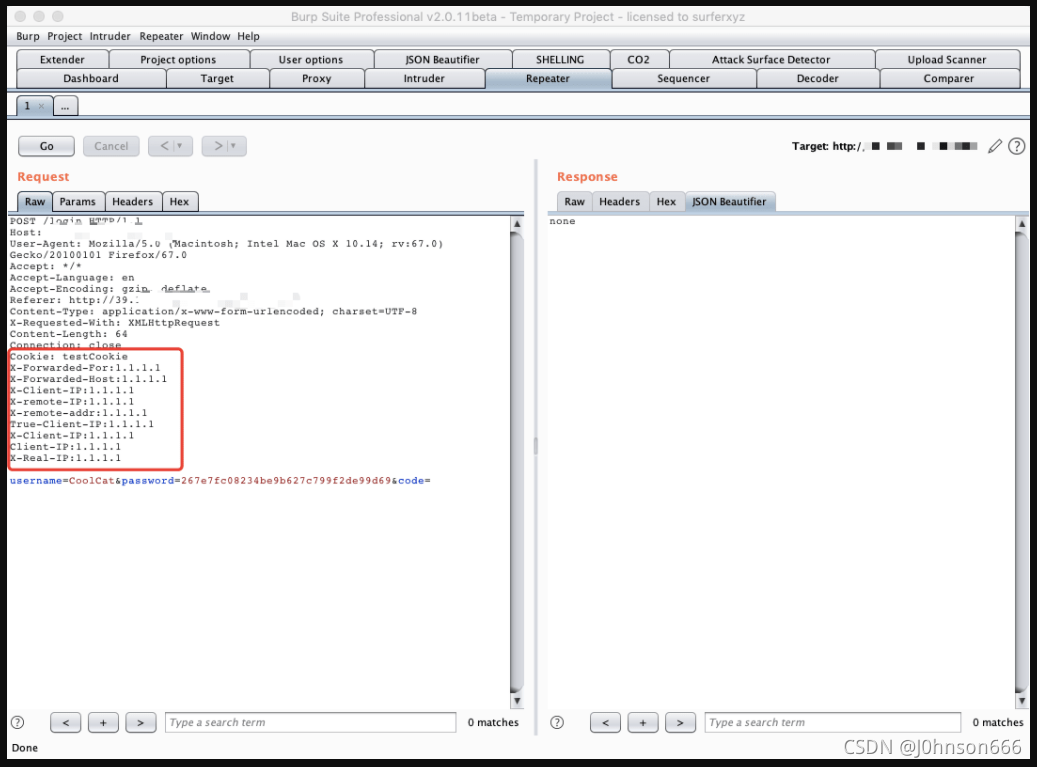Click plus button in request search bar

[103, 722]
